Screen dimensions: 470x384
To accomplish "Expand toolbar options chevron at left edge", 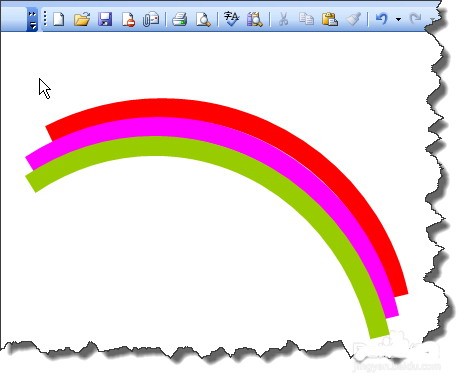I will [x=32, y=19].
